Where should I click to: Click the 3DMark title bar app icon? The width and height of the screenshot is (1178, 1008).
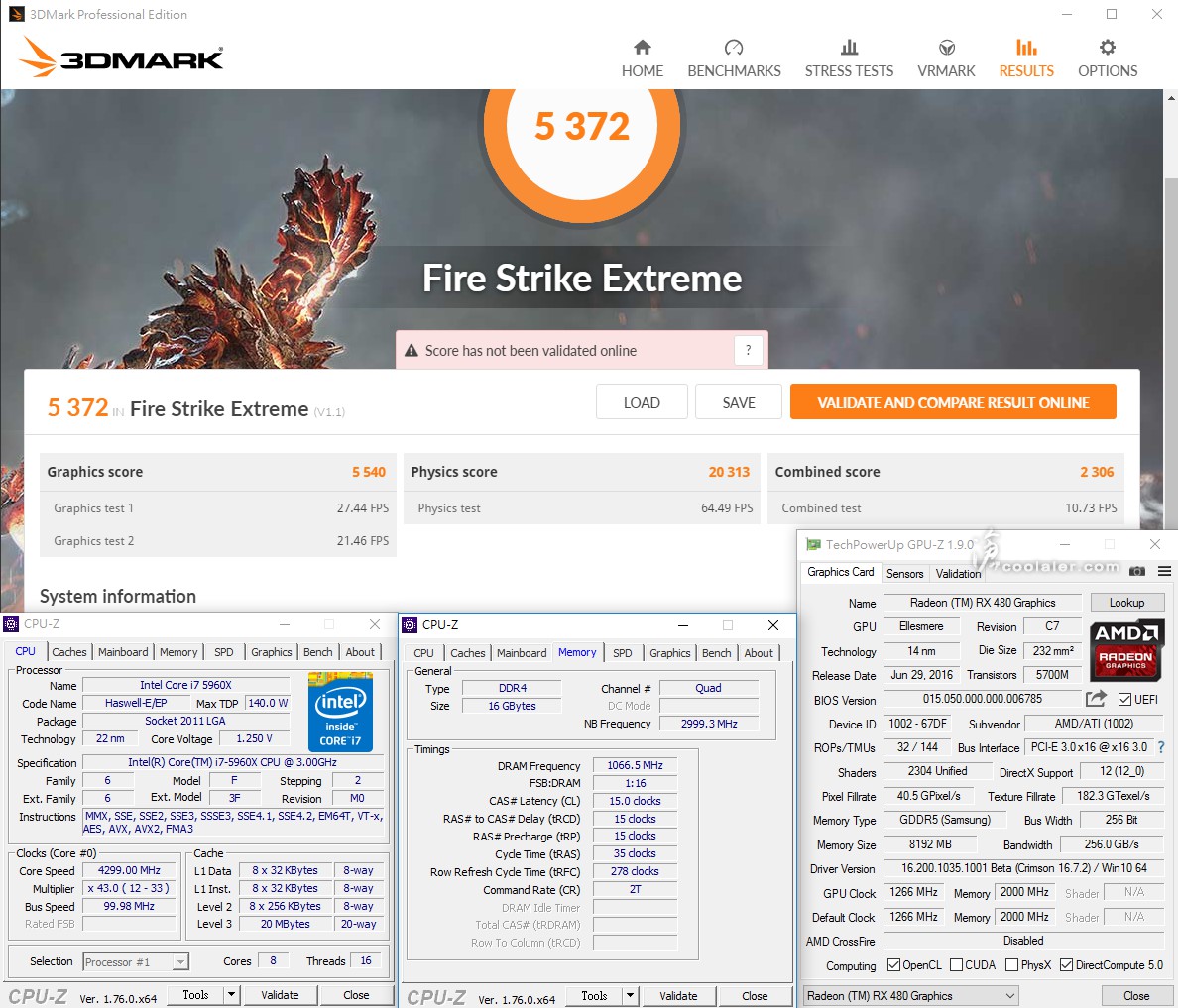pyautogui.click(x=16, y=14)
